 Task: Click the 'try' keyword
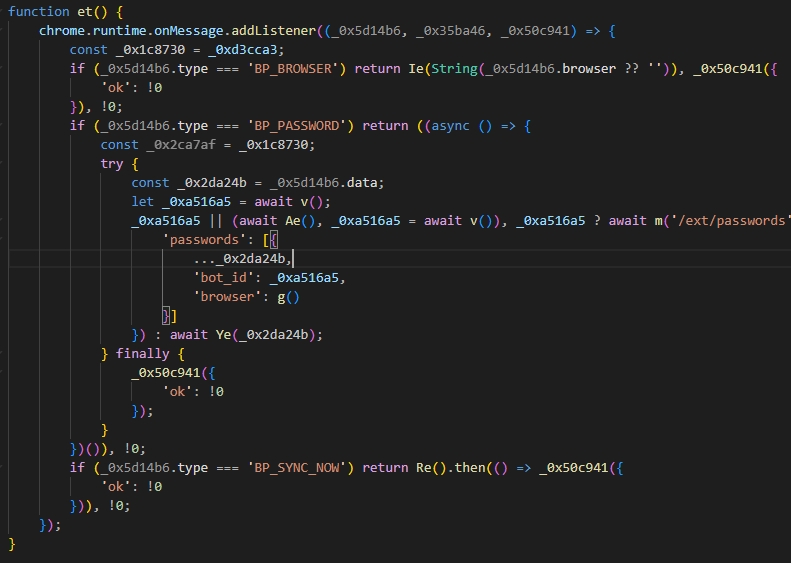pyautogui.click(x=112, y=164)
